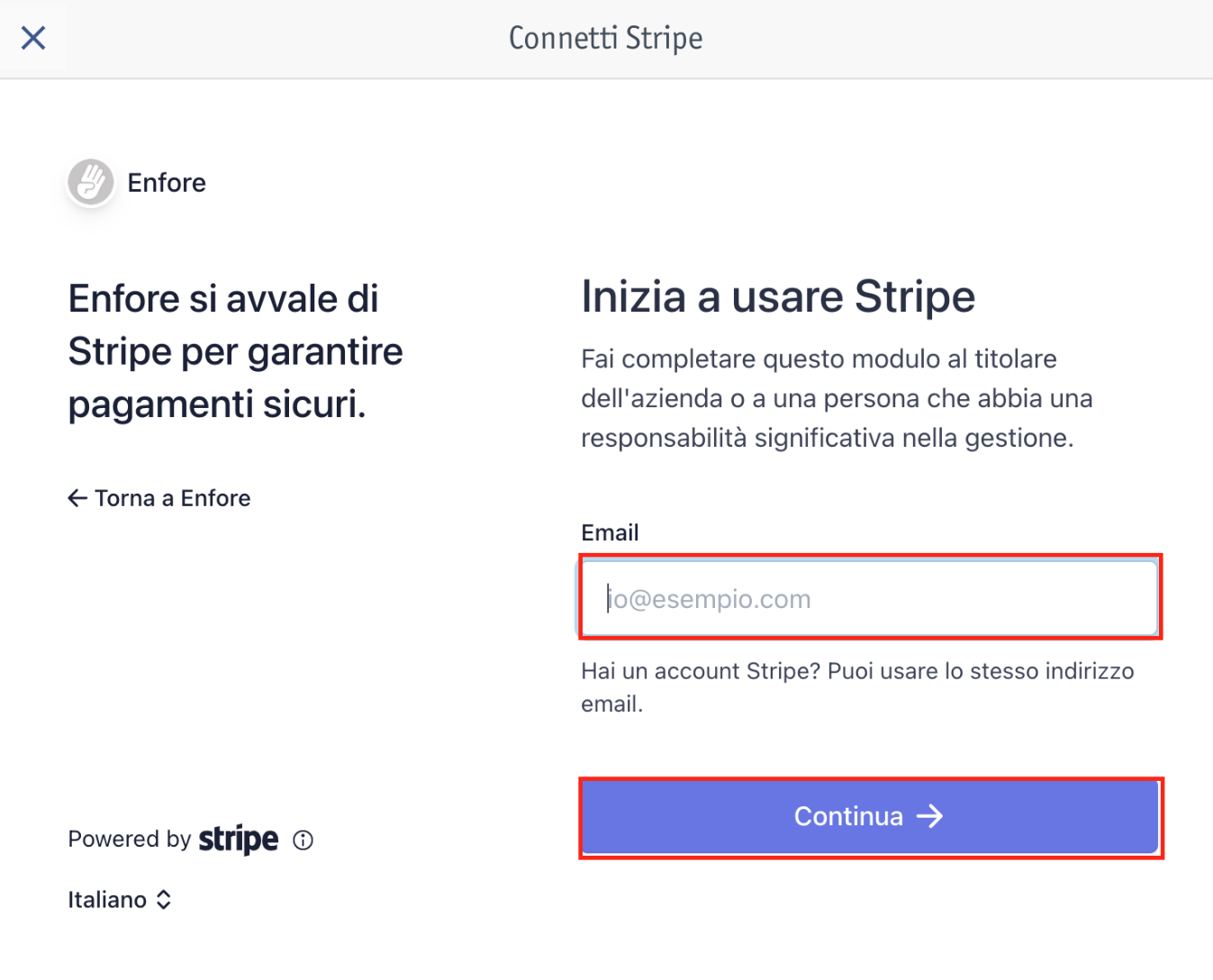Click the Hai un account Stripe hint
This screenshot has width=1213, height=980.
857,687
